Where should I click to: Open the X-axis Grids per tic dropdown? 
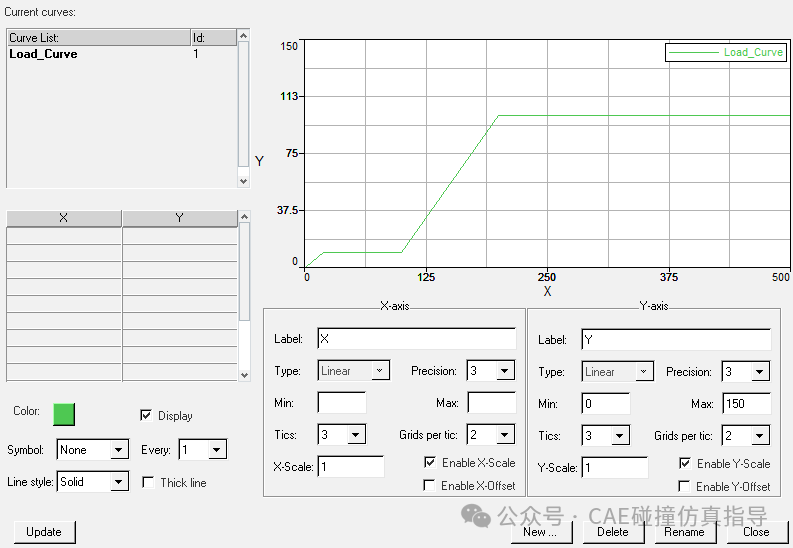491,435
